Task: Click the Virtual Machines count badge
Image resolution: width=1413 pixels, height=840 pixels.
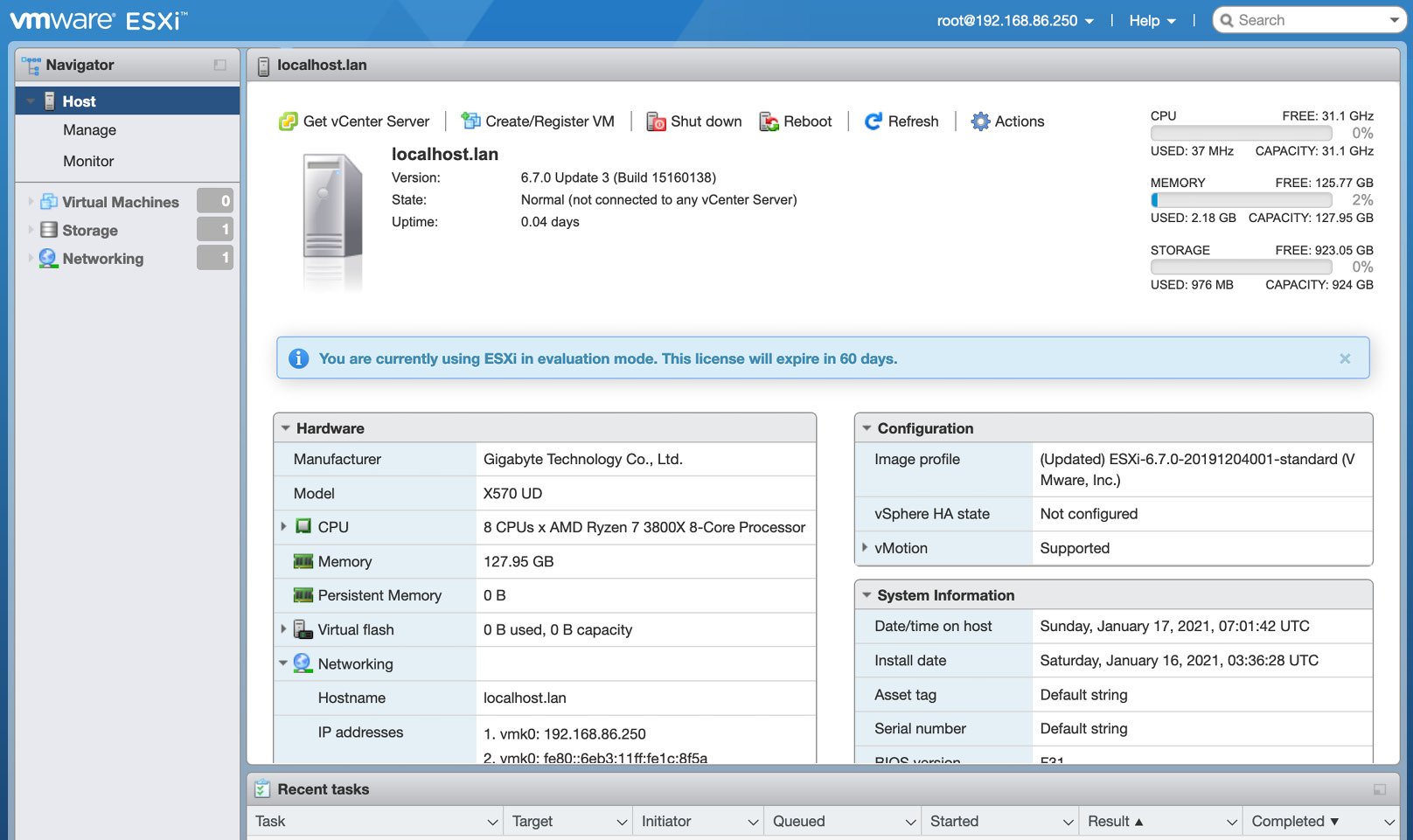Action: pos(215,201)
